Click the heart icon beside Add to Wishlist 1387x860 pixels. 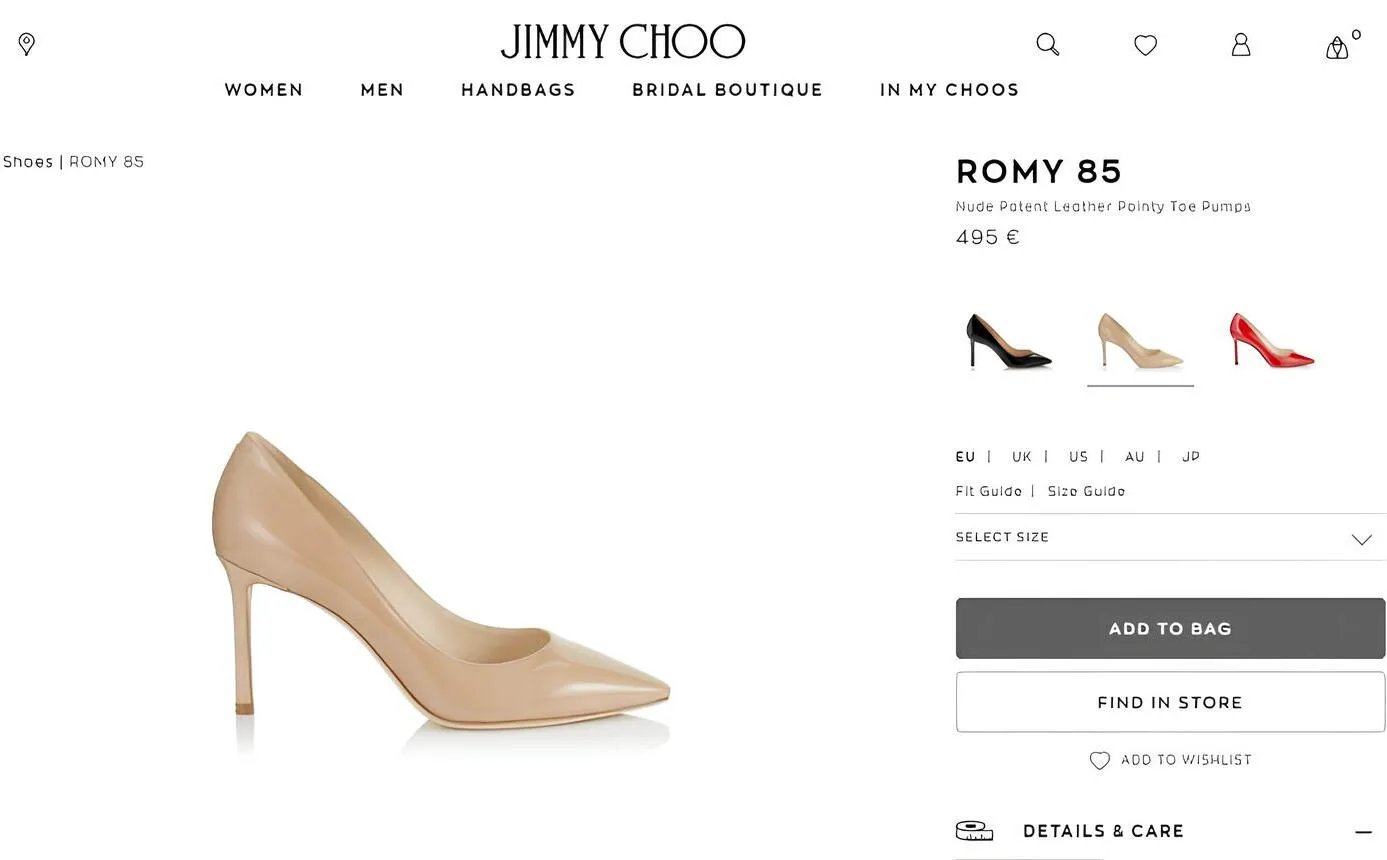click(1099, 761)
